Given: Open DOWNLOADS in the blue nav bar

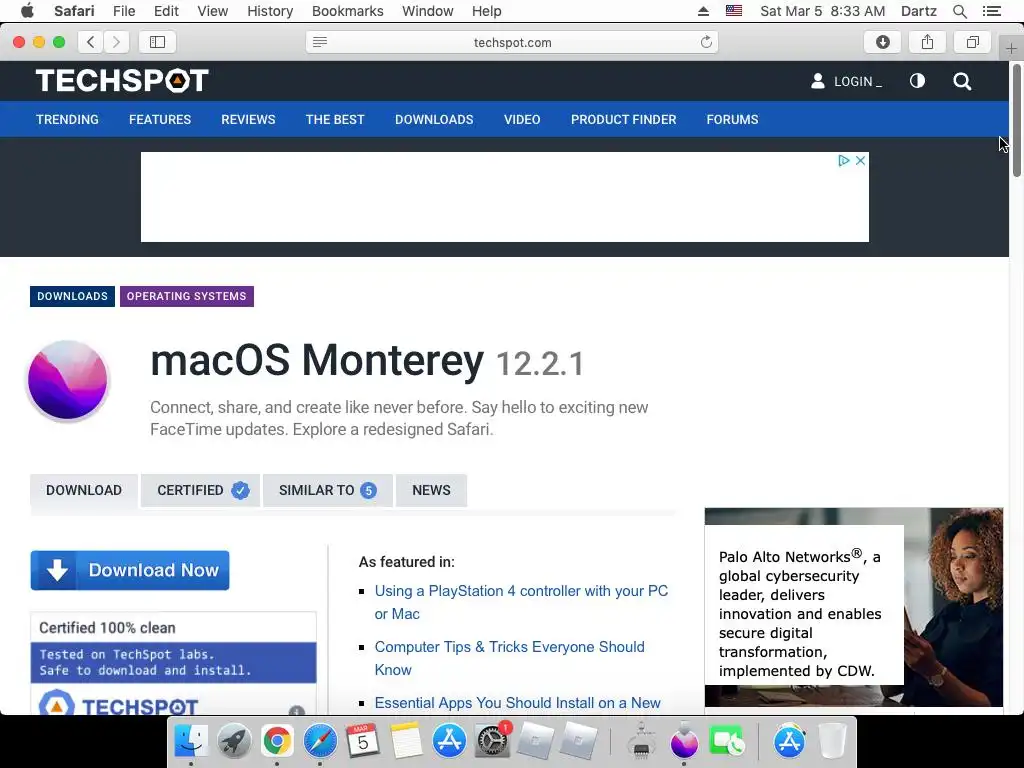Looking at the screenshot, I should pyautogui.click(x=434, y=120).
